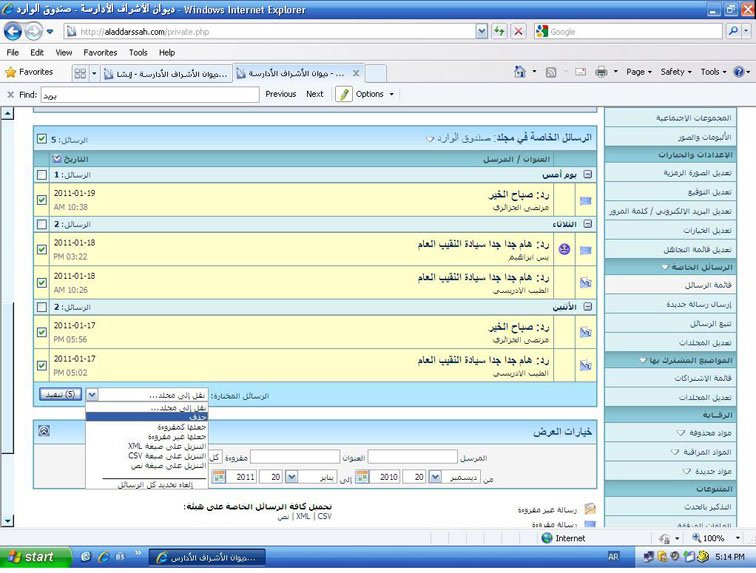Screen dimensions: 756x573
Task: Open the Safety menu dropdown
Action: pyautogui.click(x=675, y=72)
